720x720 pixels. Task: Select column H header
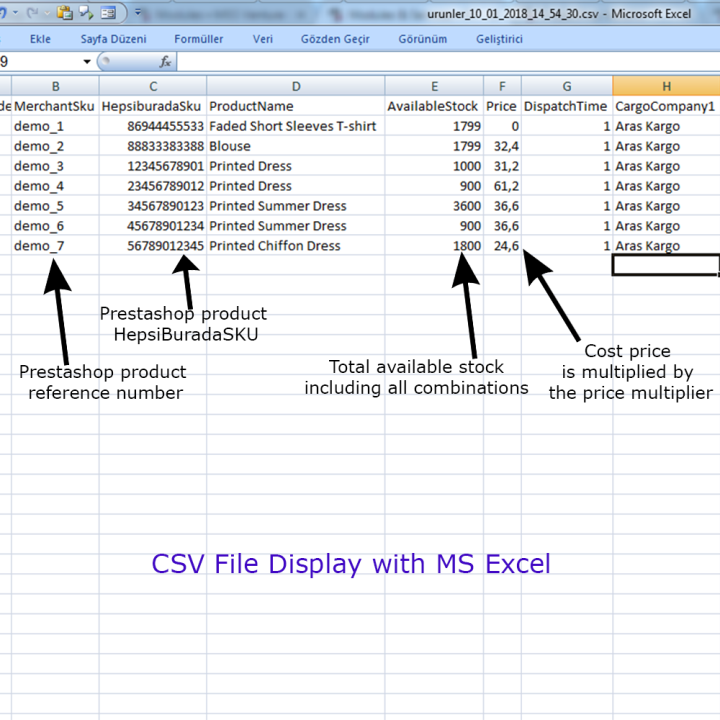pyautogui.click(x=666, y=86)
